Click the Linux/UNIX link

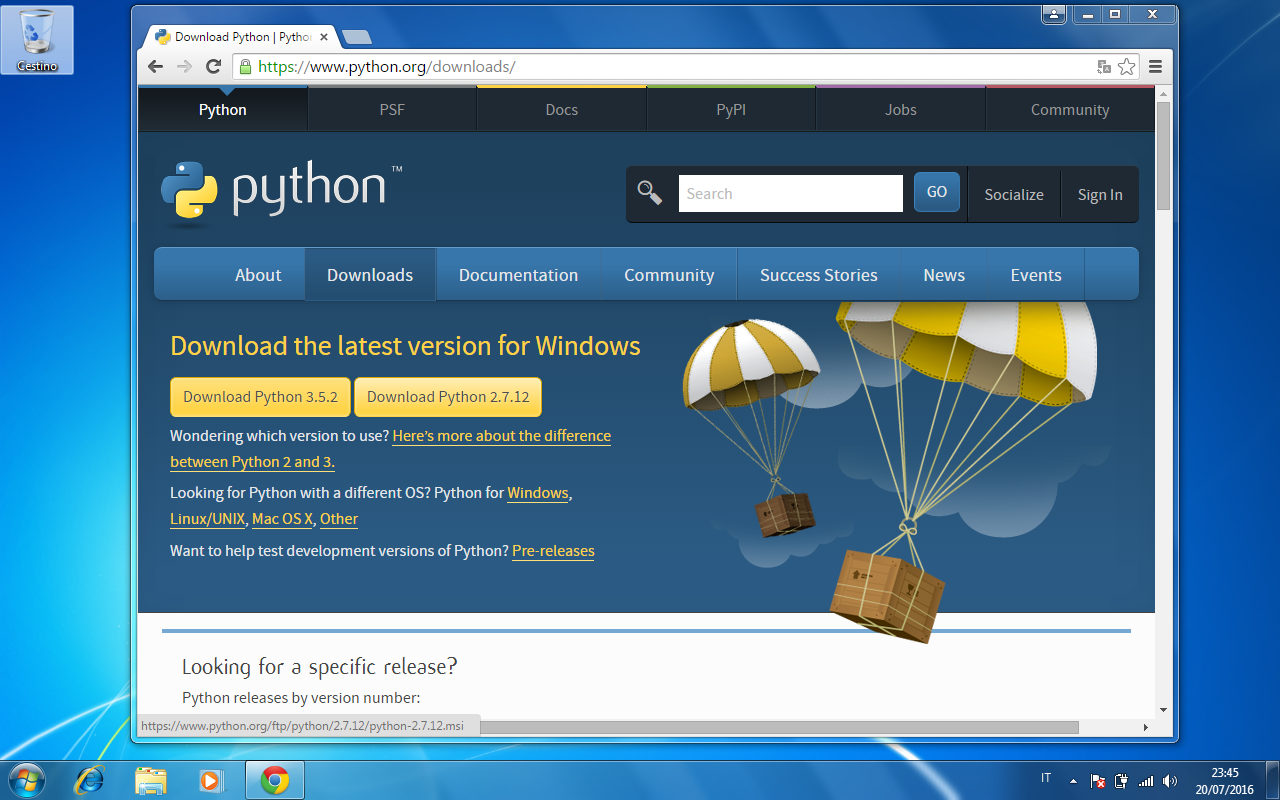[x=207, y=519]
